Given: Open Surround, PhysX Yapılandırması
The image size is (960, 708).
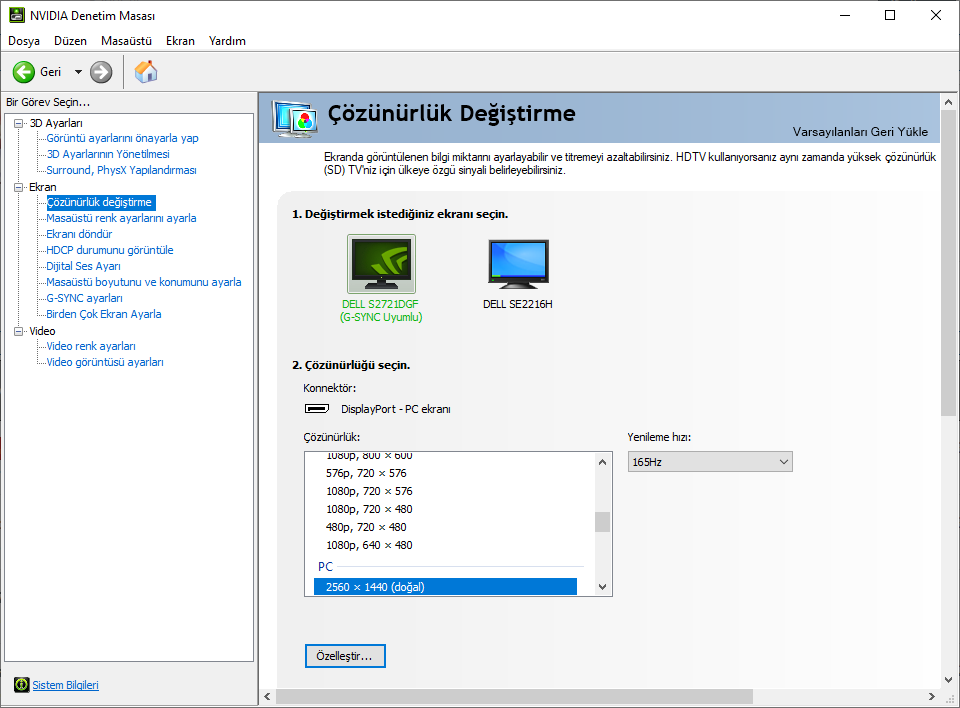Looking at the screenshot, I should 121,170.
